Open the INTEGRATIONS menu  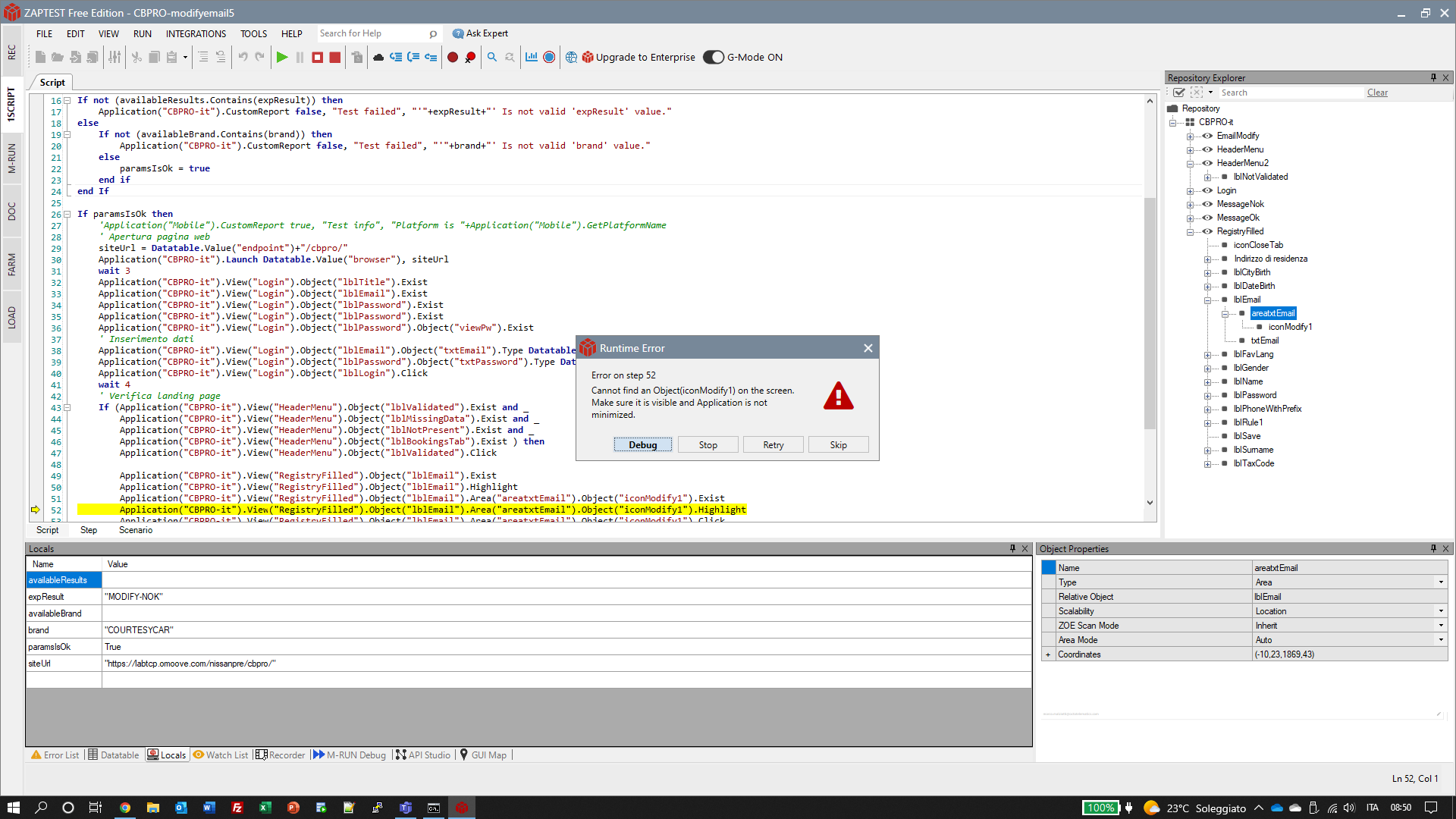(196, 33)
